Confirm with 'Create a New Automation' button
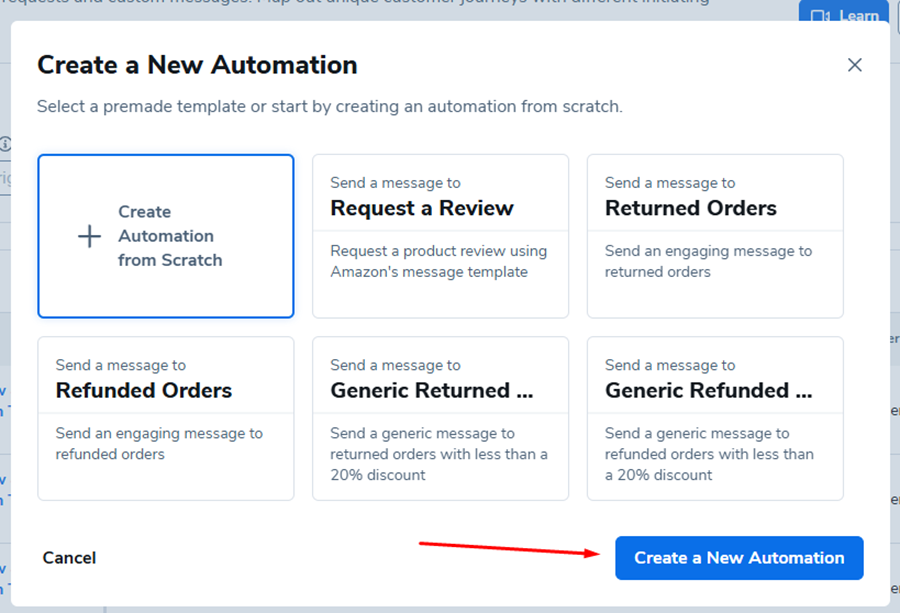This screenshot has width=900, height=613. [739, 558]
